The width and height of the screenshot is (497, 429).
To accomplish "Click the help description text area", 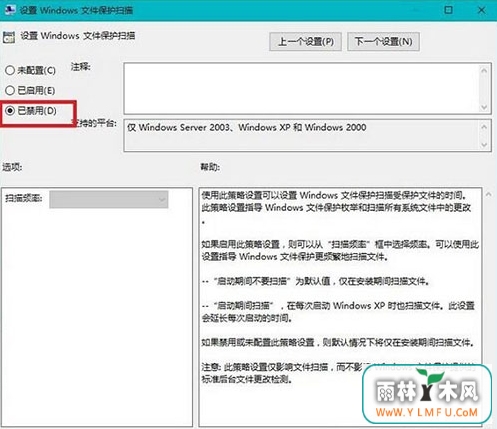I will (x=340, y=307).
